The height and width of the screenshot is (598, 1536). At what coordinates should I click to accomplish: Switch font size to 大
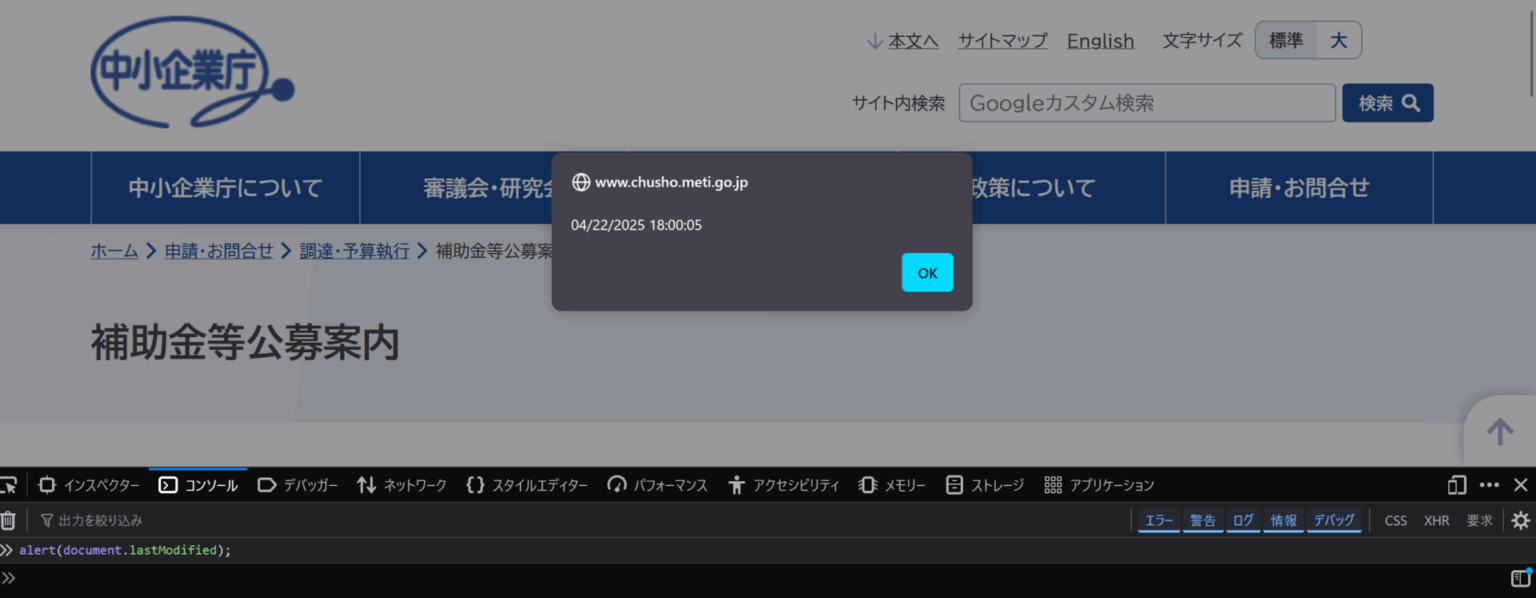(x=1339, y=40)
